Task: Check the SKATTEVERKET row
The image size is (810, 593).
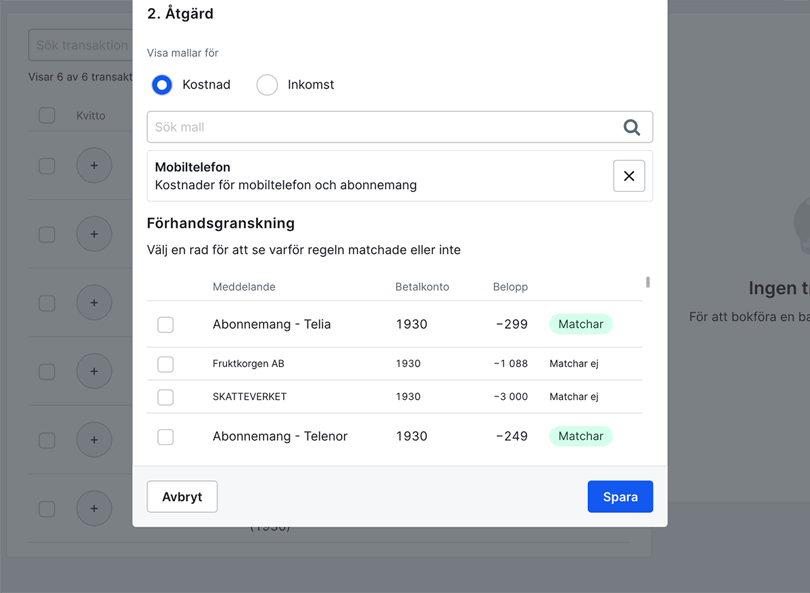Action: pos(165,396)
